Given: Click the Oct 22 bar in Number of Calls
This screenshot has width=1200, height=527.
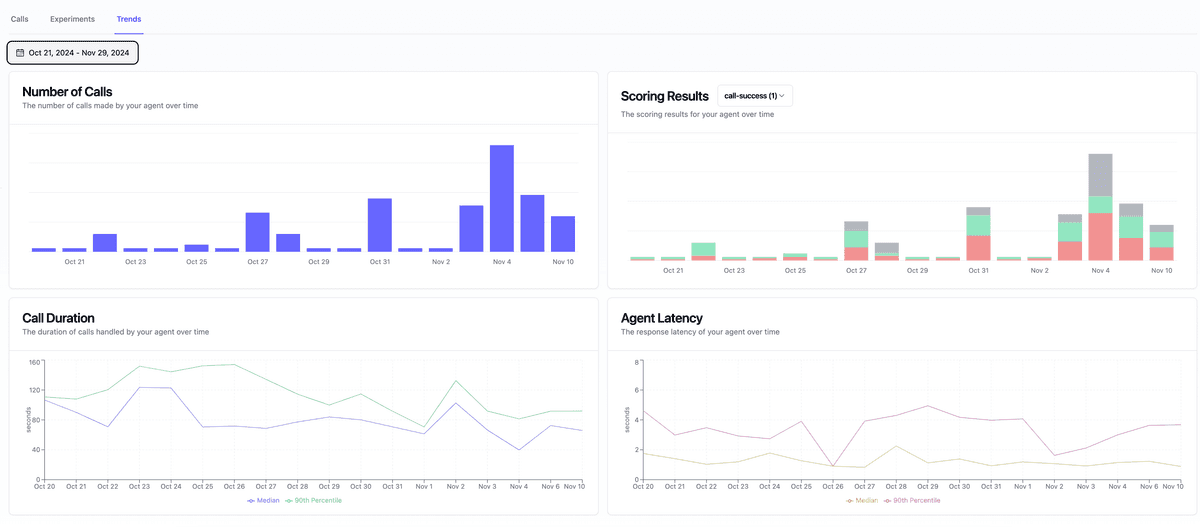Looking at the screenshot, I should click(105, 243).
